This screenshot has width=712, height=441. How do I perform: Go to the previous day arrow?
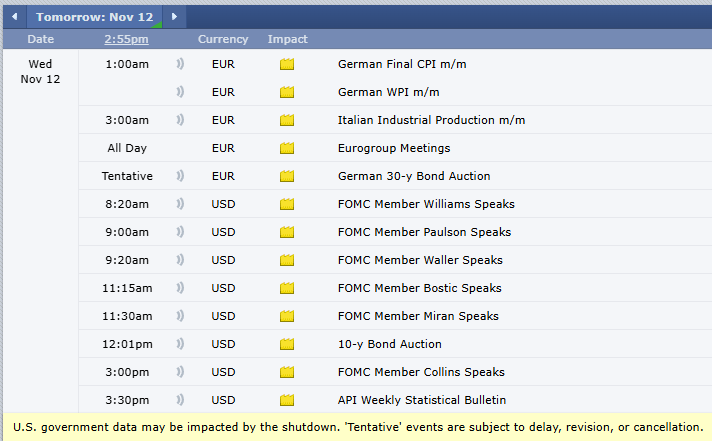click(x=14, y=16)
